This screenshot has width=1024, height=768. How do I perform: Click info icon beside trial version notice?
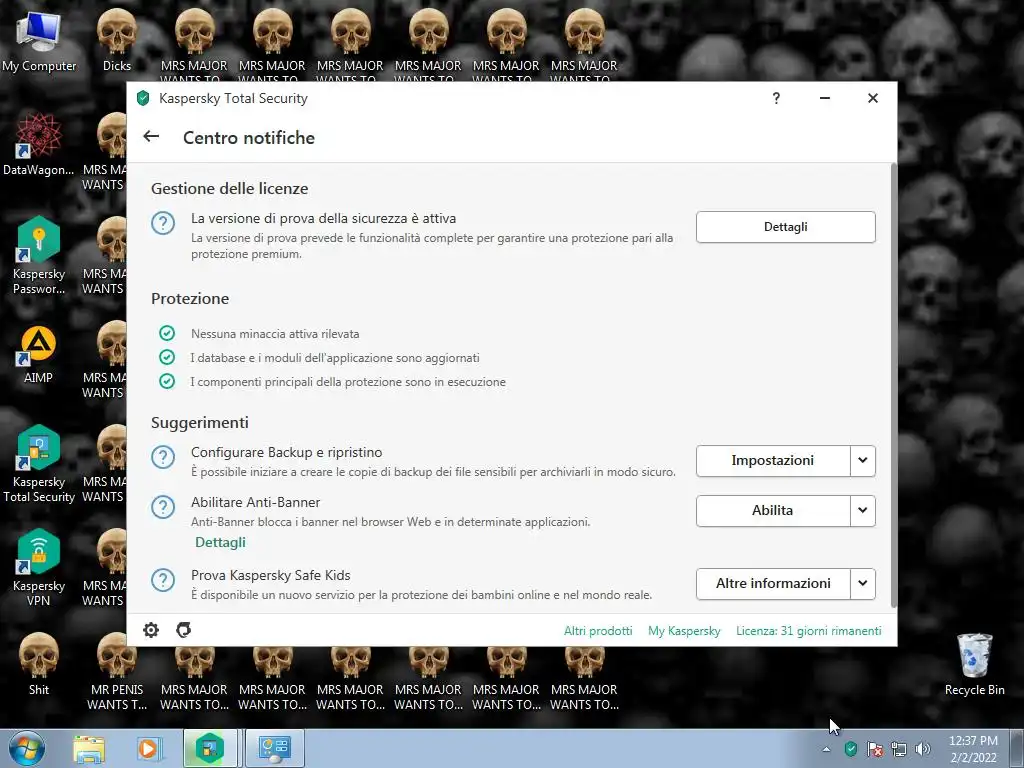[163, 223]
